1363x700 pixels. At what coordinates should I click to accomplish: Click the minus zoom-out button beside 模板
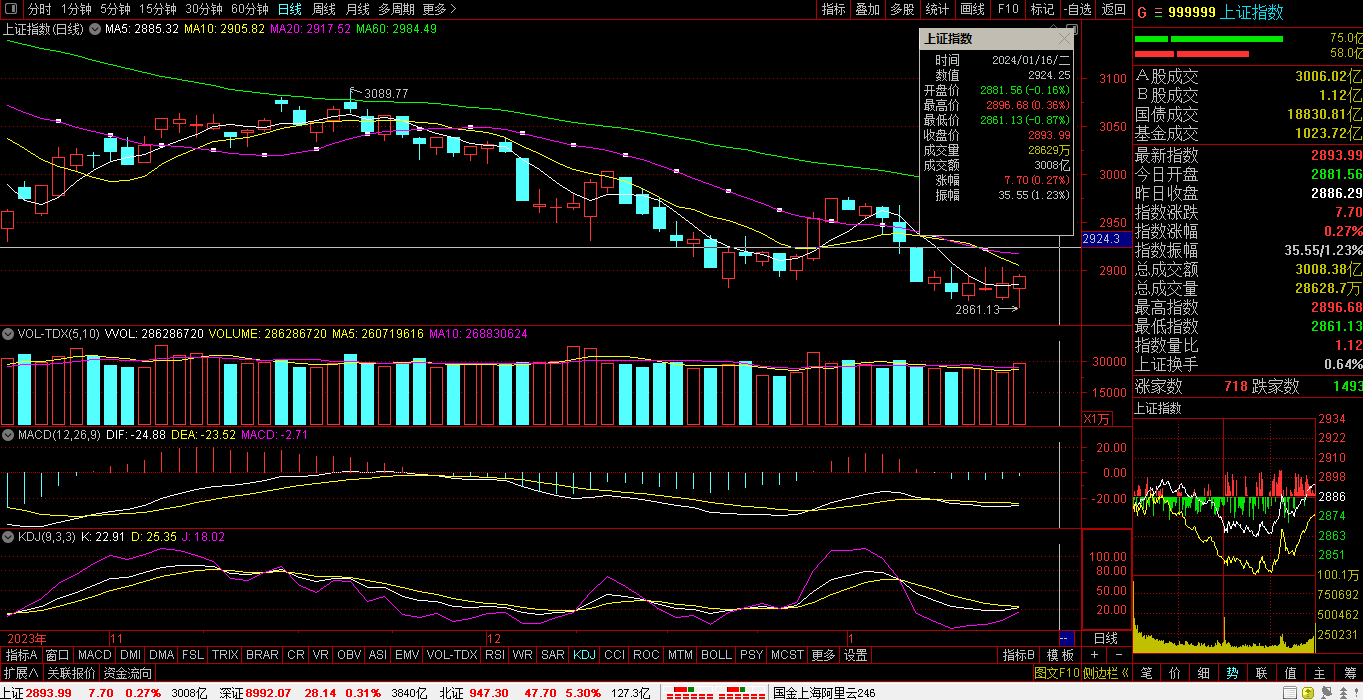click(1117, 655)
